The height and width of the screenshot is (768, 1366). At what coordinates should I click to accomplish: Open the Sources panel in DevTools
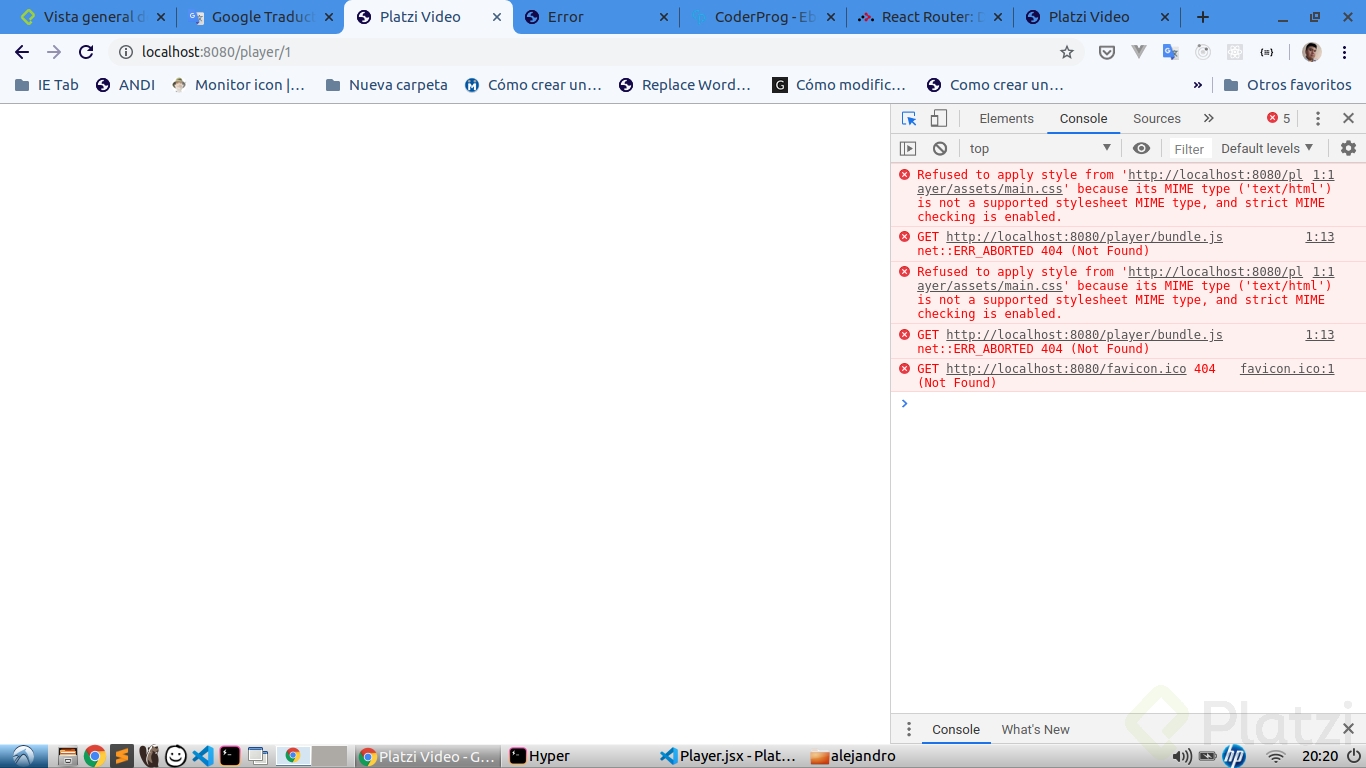pyautogui.click(x=1157, y=118)
